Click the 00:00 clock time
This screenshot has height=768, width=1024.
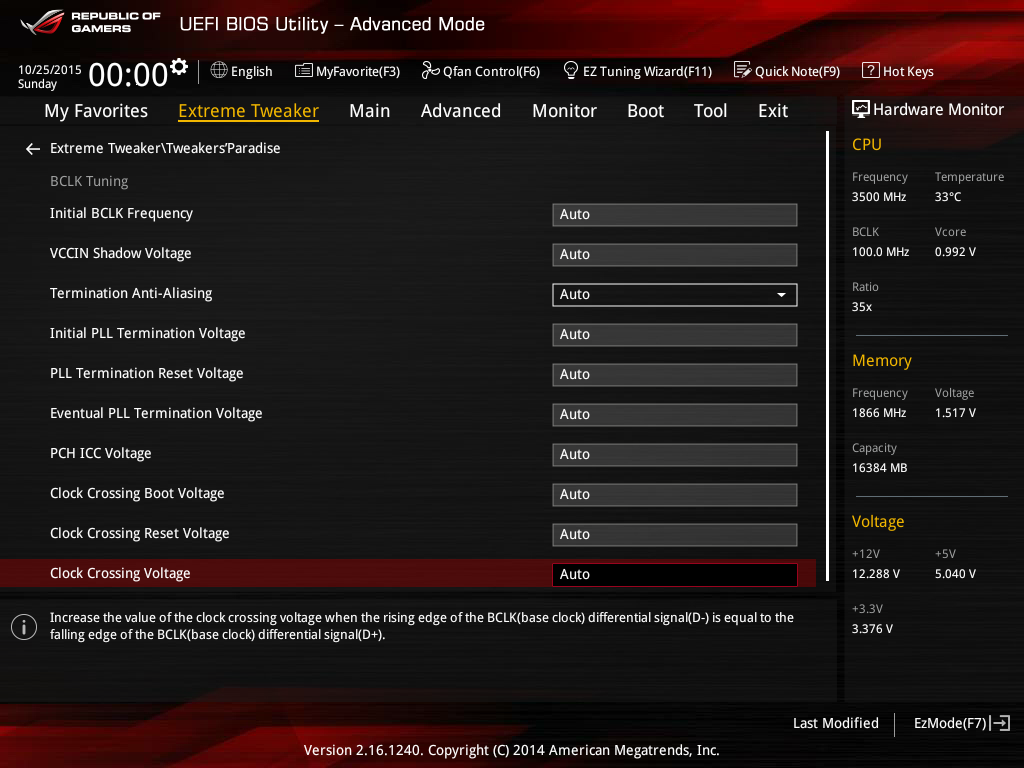(x=128, y=74)
